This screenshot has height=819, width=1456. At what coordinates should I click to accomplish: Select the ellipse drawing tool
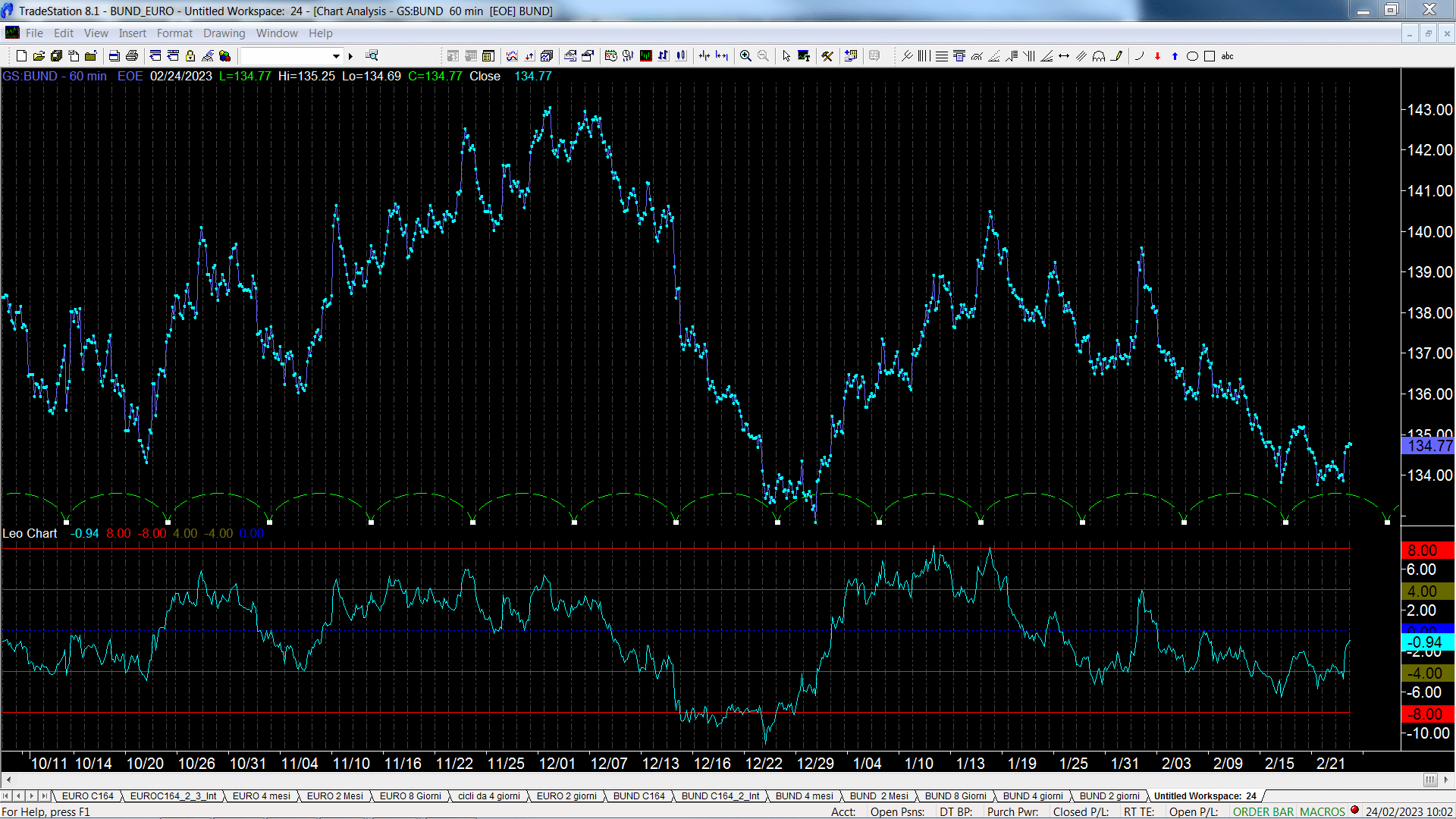click(1192, 56)
